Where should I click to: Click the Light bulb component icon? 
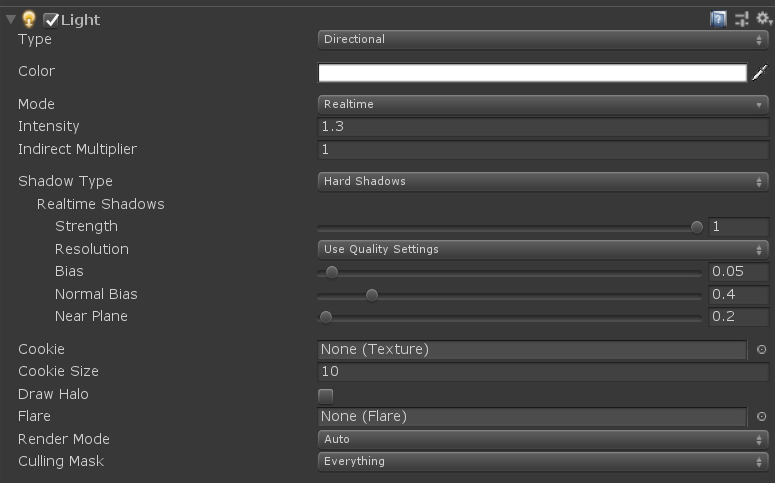[29, 19]
